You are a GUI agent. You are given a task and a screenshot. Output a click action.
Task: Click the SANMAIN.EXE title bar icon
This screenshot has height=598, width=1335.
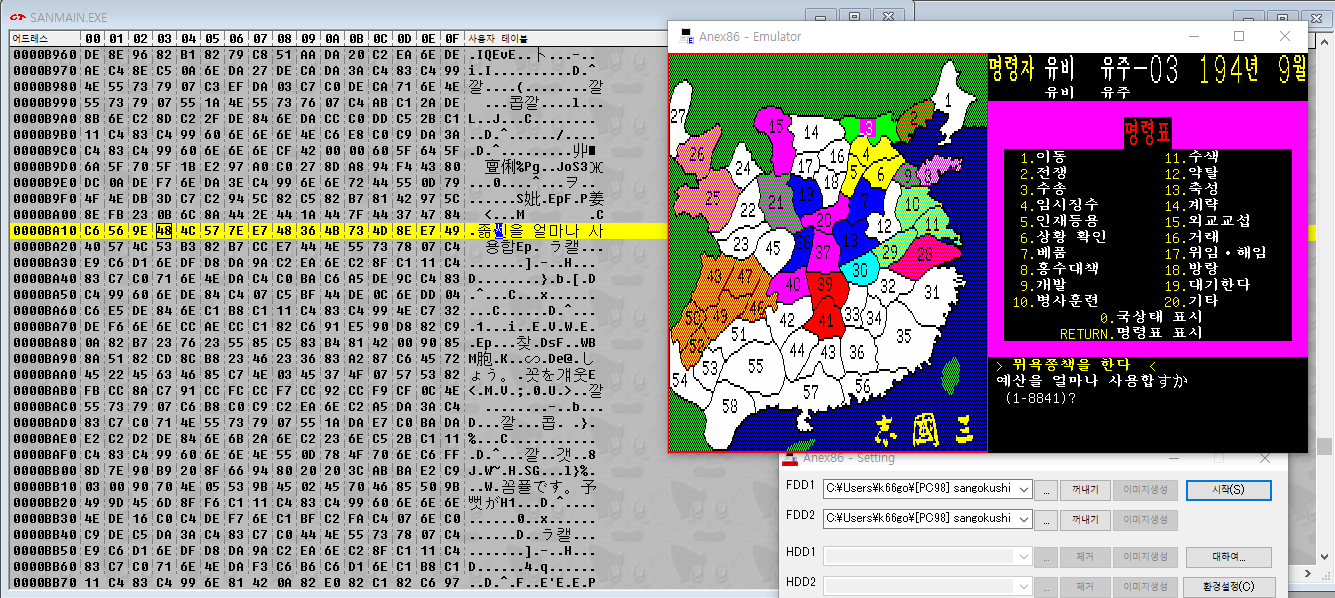point(17,17)
